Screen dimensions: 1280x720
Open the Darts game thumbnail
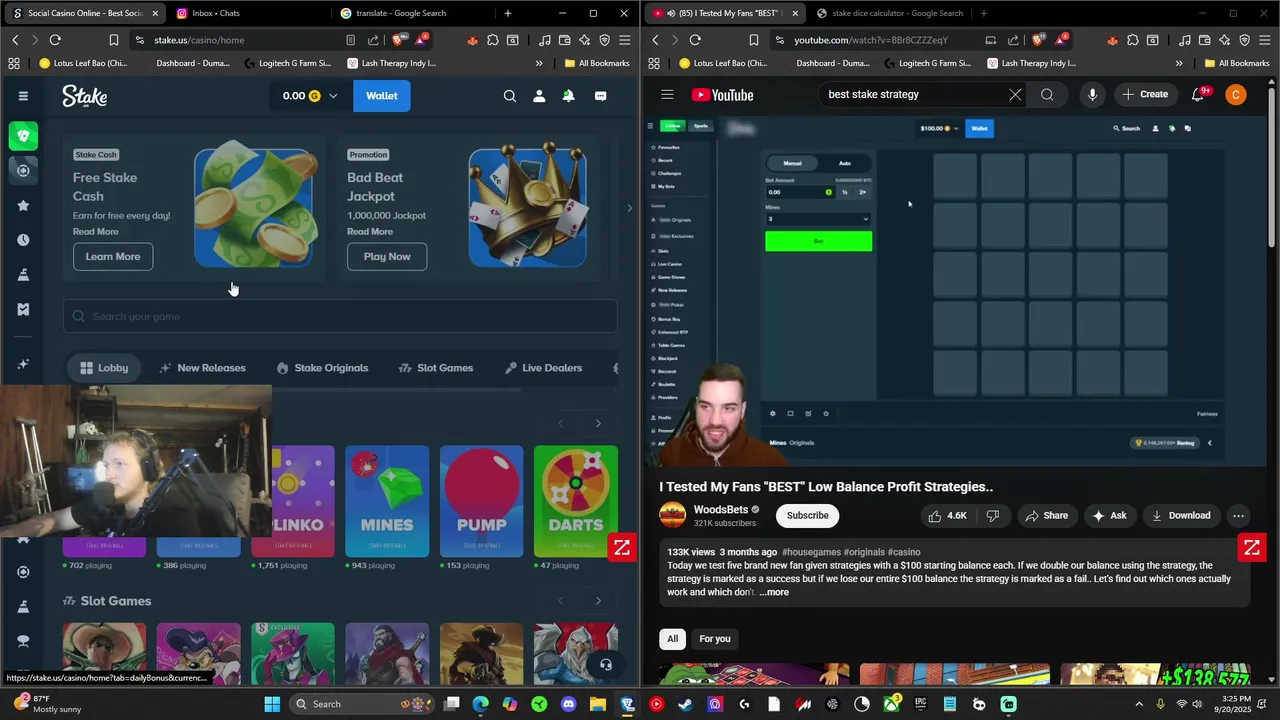pos(576,501)
